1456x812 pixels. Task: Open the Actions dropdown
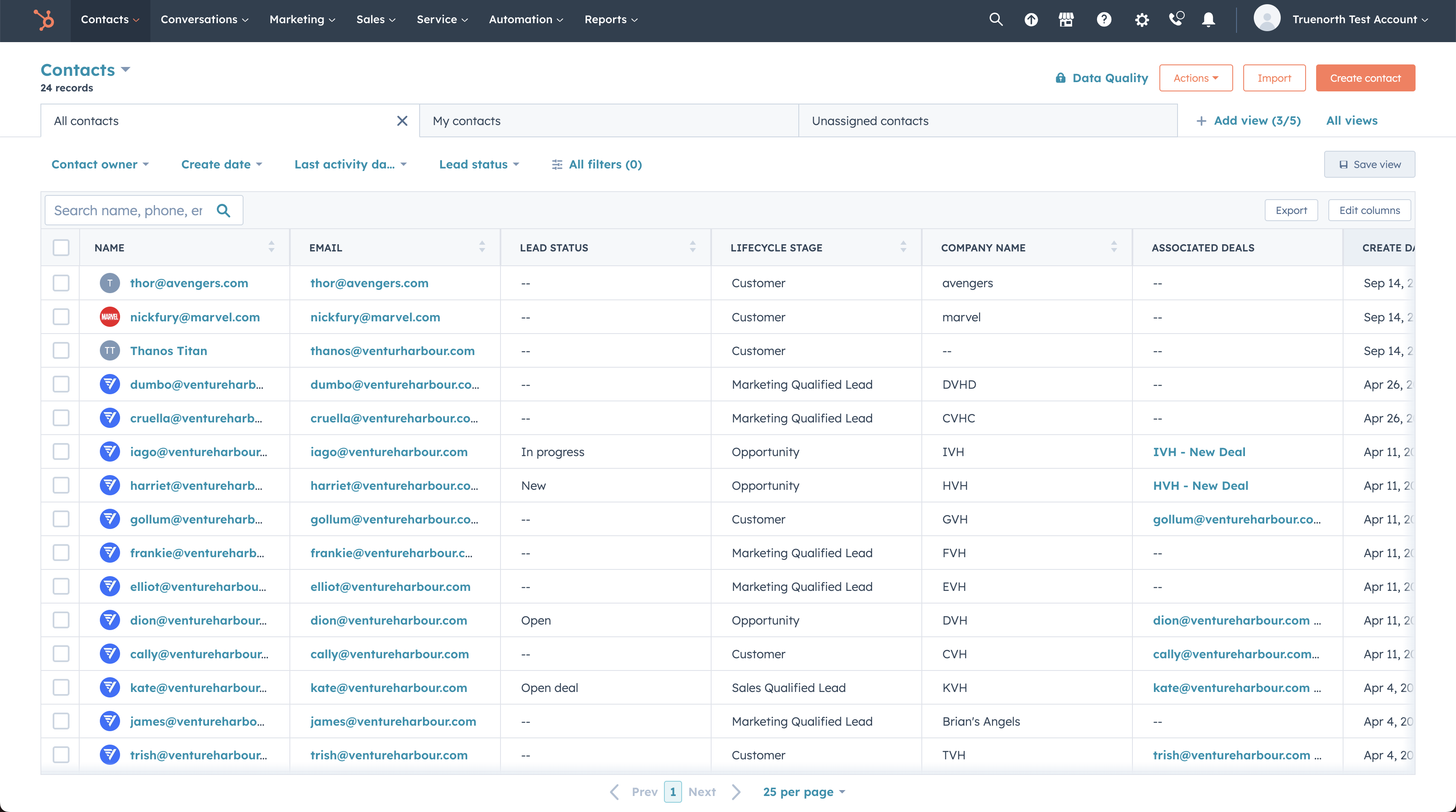click(x=1196, y=77)
